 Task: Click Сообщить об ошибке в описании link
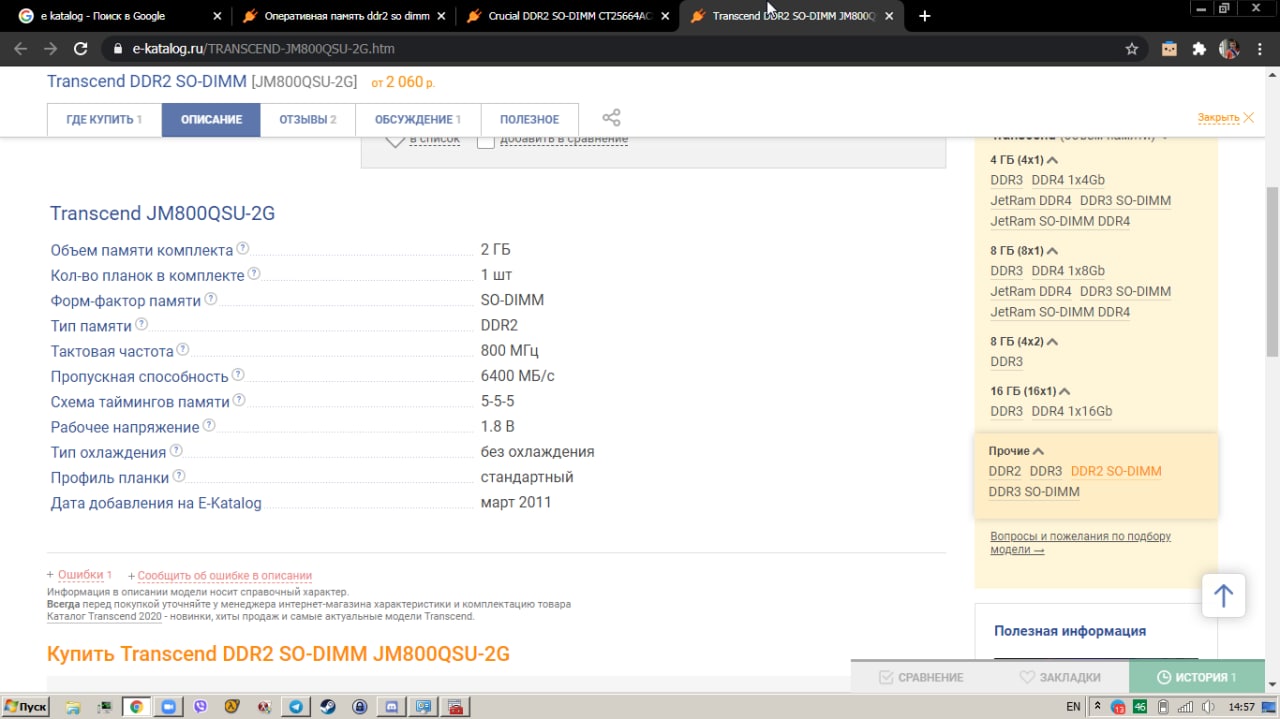tap(225, 576)
